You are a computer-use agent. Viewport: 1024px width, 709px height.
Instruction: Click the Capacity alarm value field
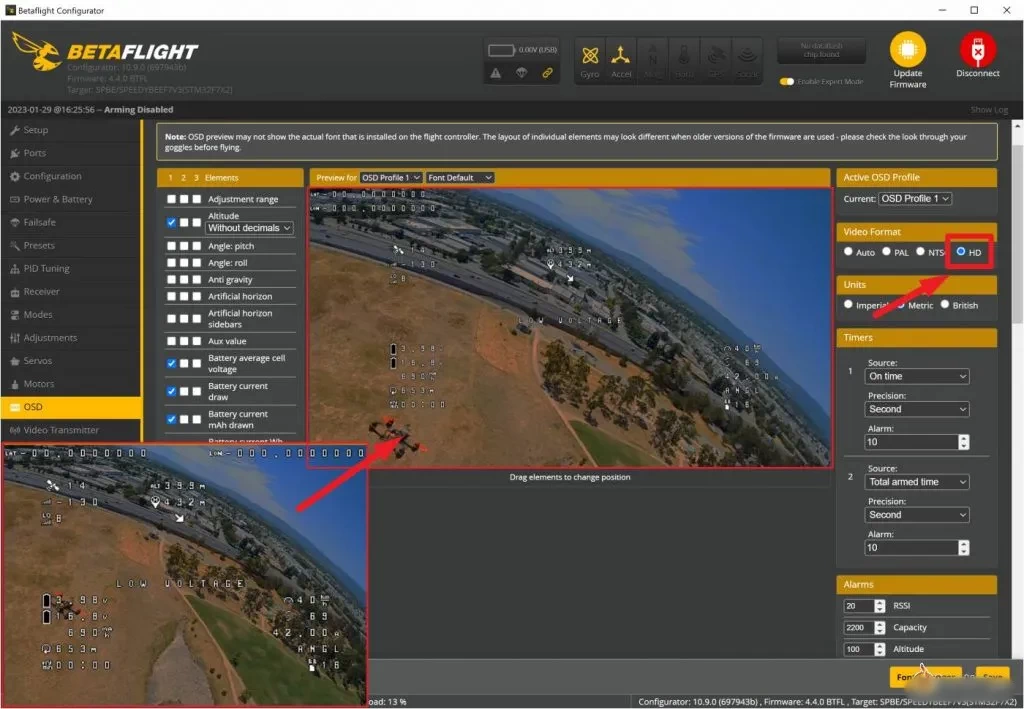[858, 627]
